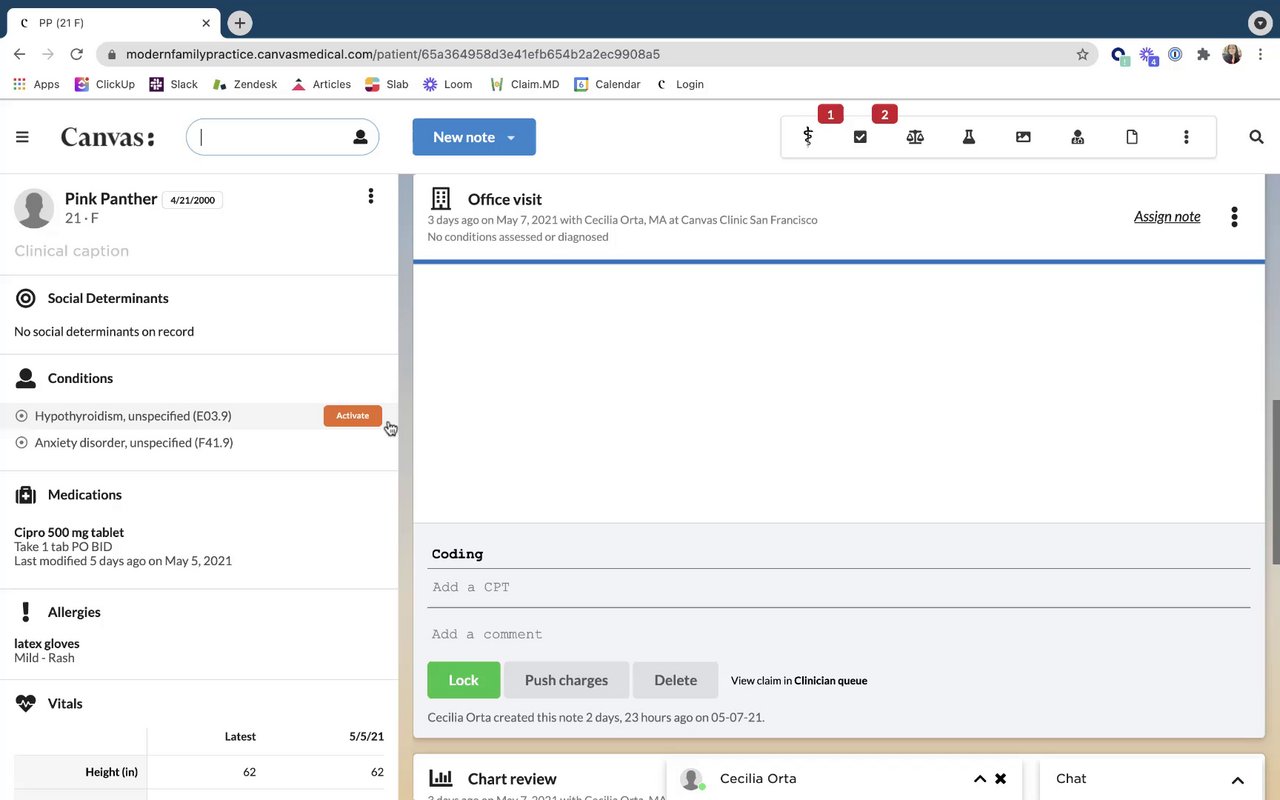Click the Chart review note heading
Screen dimensions: 1280x800
512,778
